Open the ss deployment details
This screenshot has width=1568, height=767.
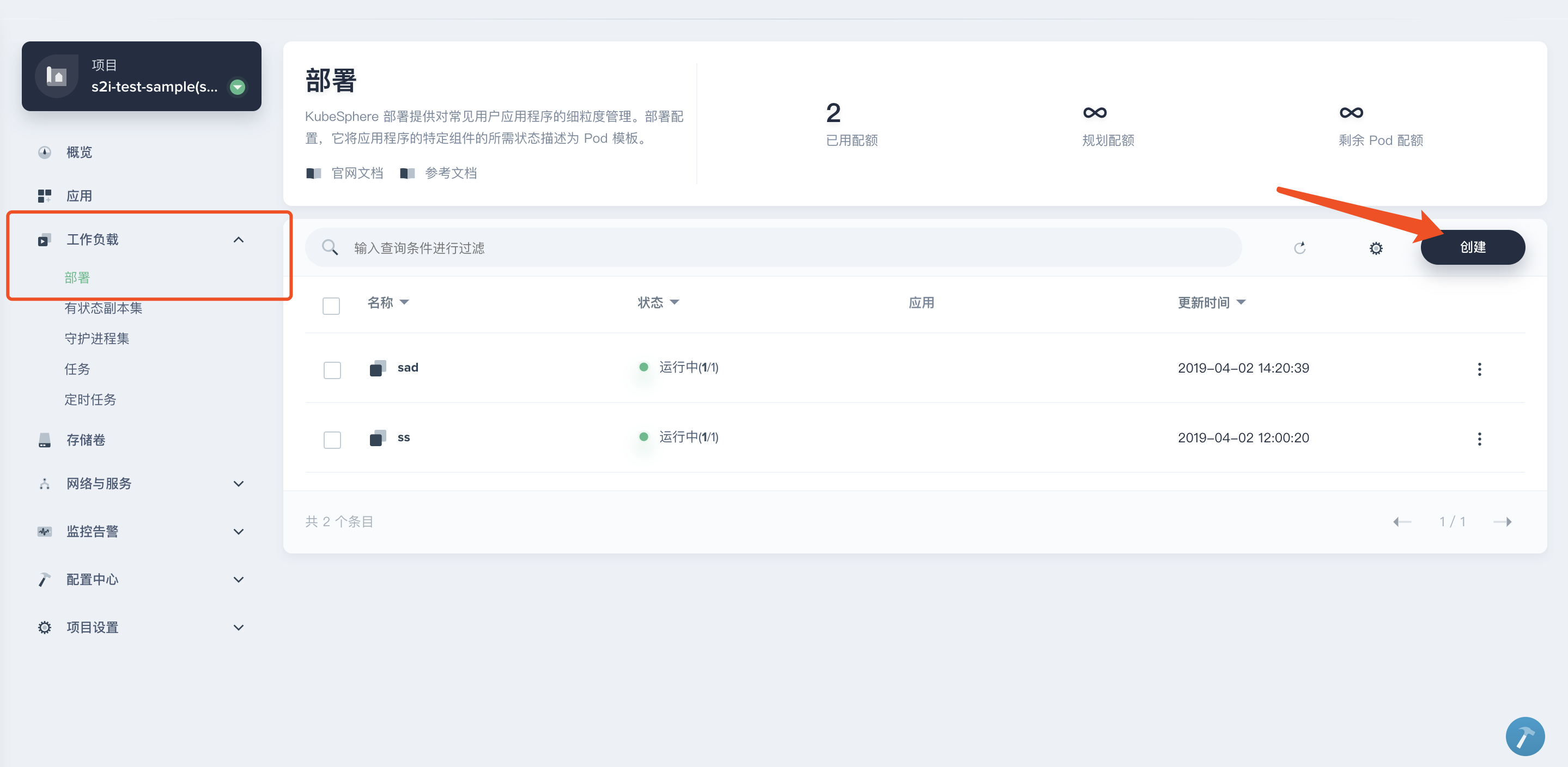[404, 437]
